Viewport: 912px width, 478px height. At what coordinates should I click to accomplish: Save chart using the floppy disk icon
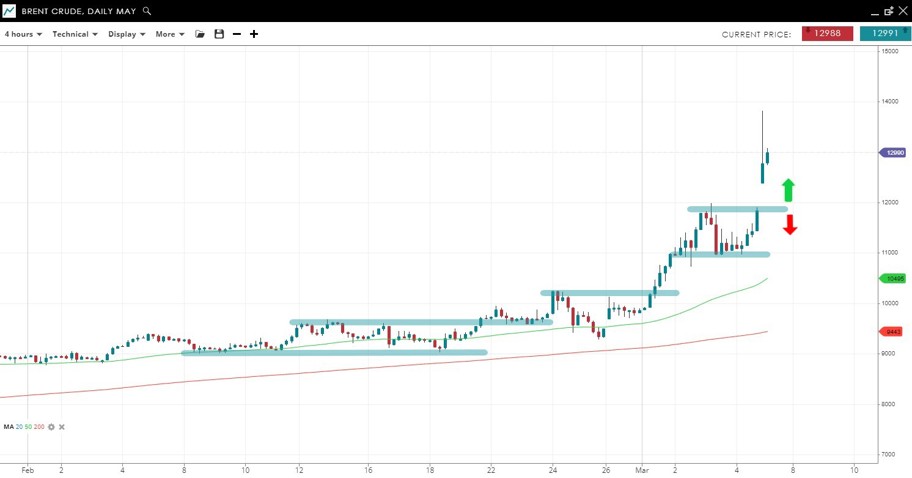[219, 34]
